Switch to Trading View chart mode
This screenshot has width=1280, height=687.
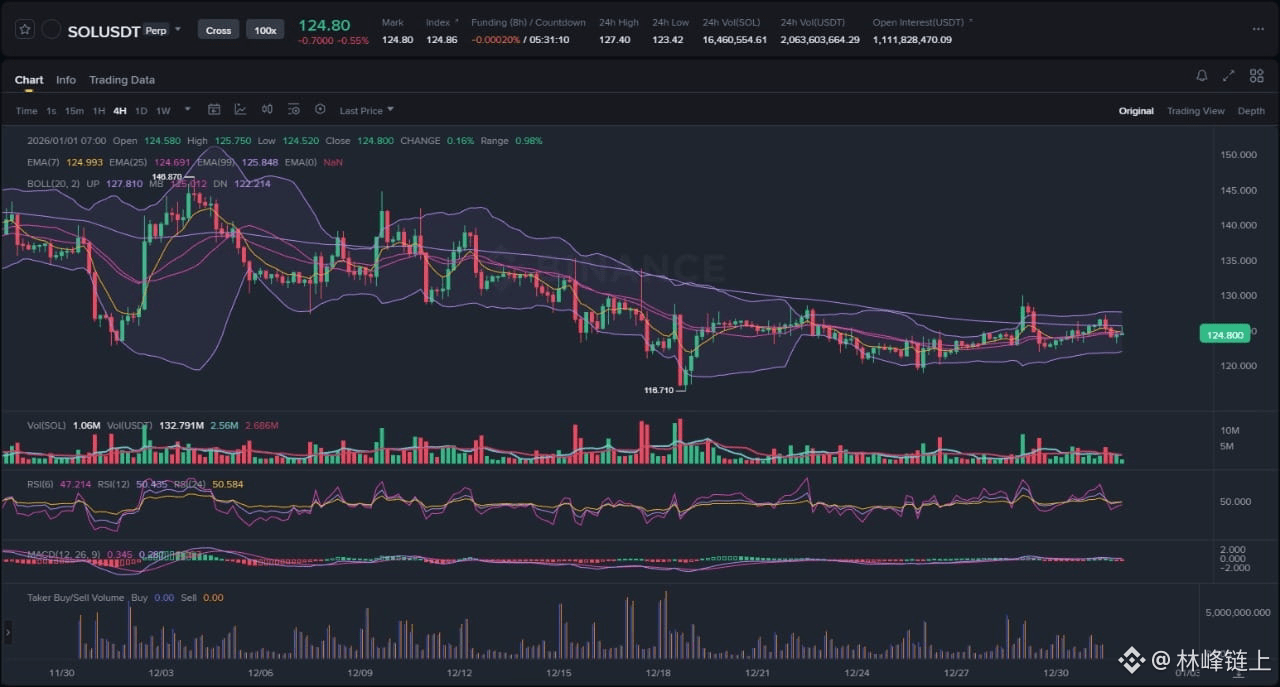1195,111
